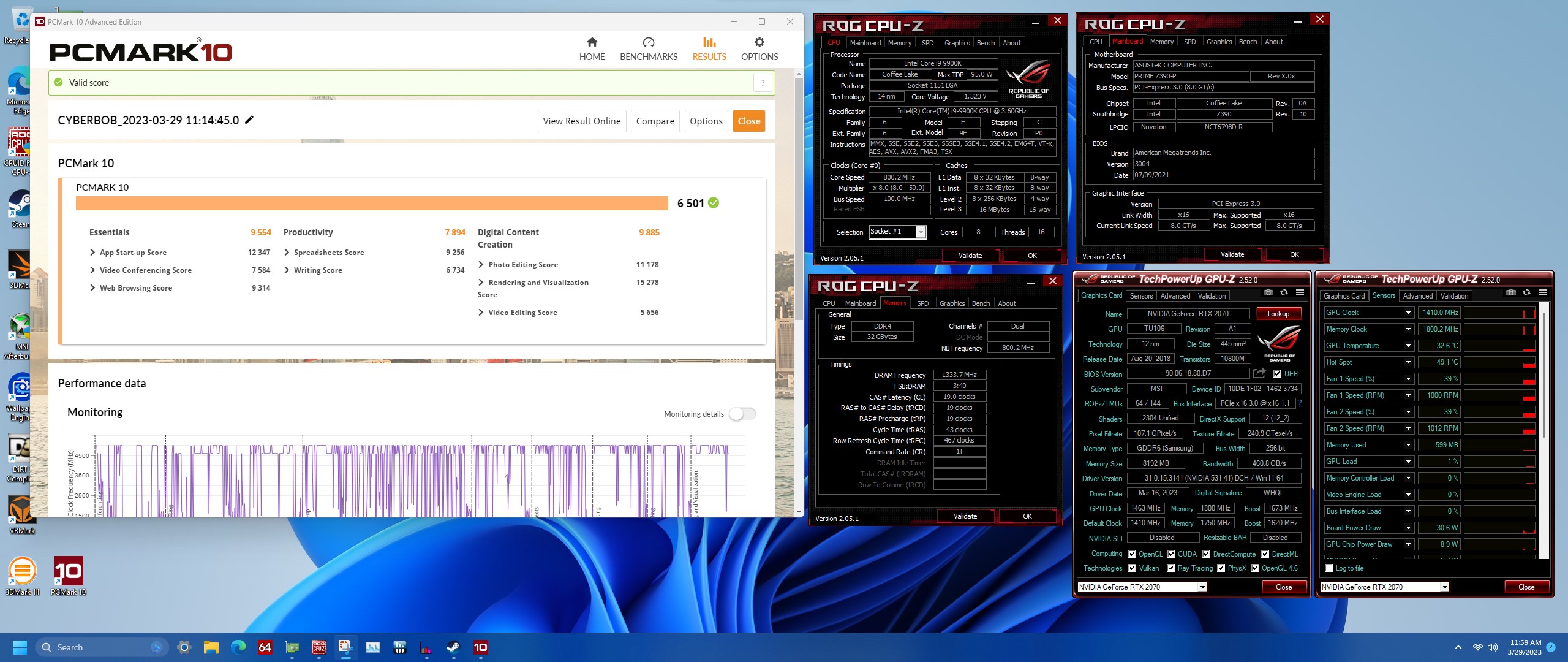Switch to Advanced tab in GPU-Z Graphics Card window

(x=1175, y=296)
